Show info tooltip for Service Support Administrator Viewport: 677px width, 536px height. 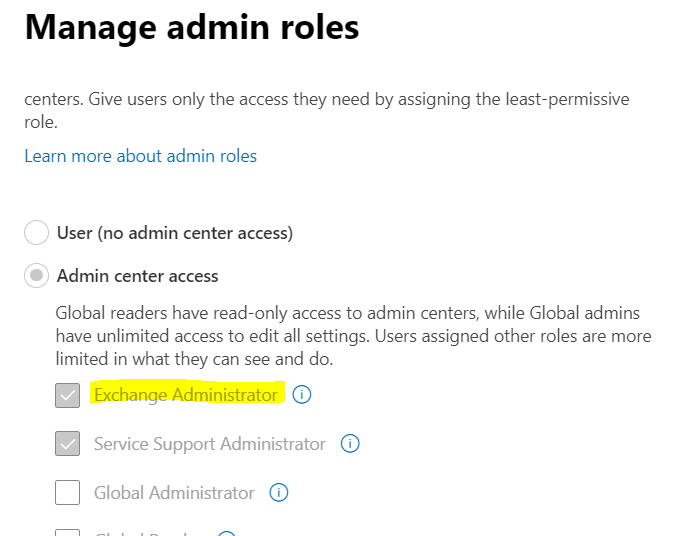tap(350, 443)
